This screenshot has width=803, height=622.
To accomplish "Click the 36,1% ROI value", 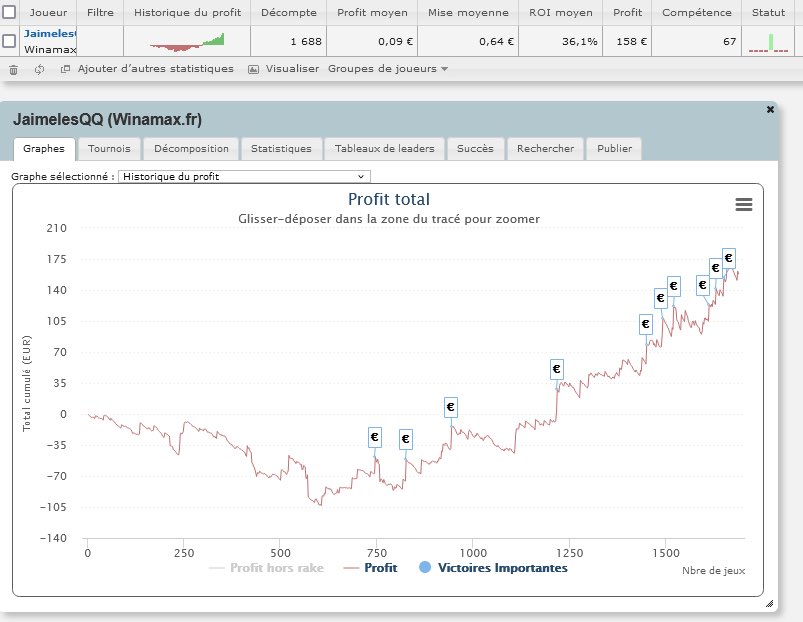I will (x=580, y=41).
